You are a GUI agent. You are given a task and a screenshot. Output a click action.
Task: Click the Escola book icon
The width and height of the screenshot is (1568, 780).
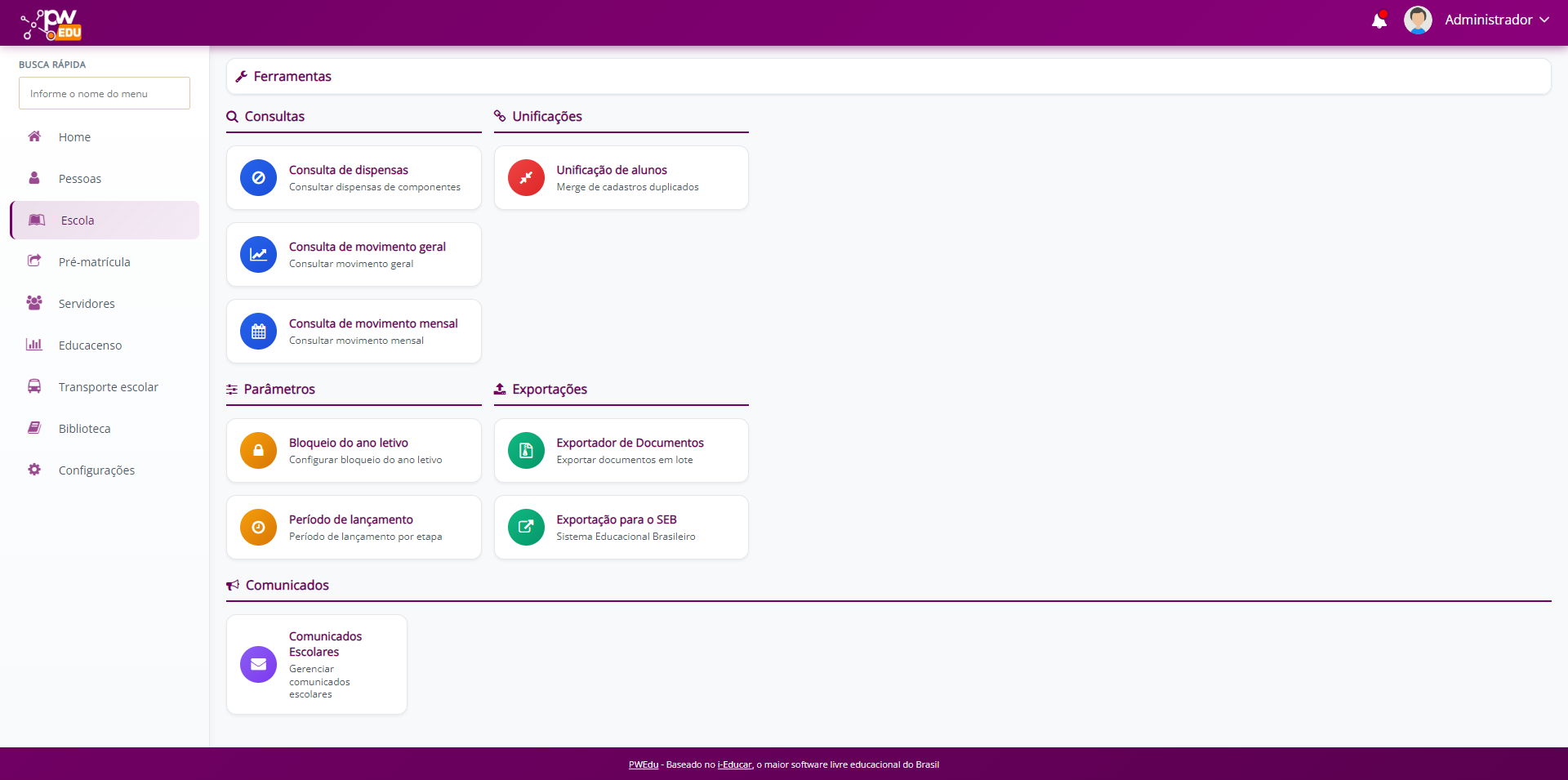tap(37, 220)
